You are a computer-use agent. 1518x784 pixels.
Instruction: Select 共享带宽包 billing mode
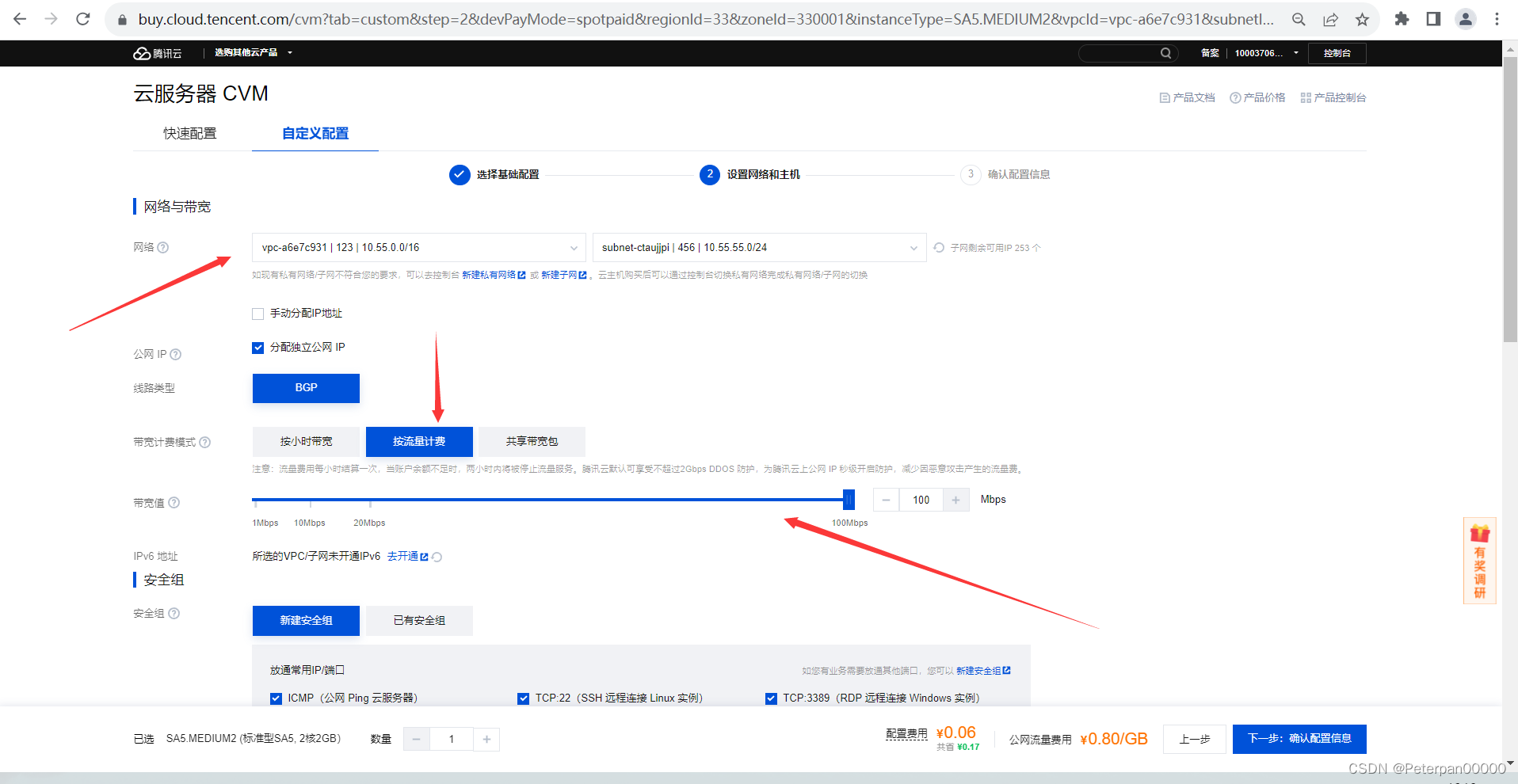(x=532, y=442)
